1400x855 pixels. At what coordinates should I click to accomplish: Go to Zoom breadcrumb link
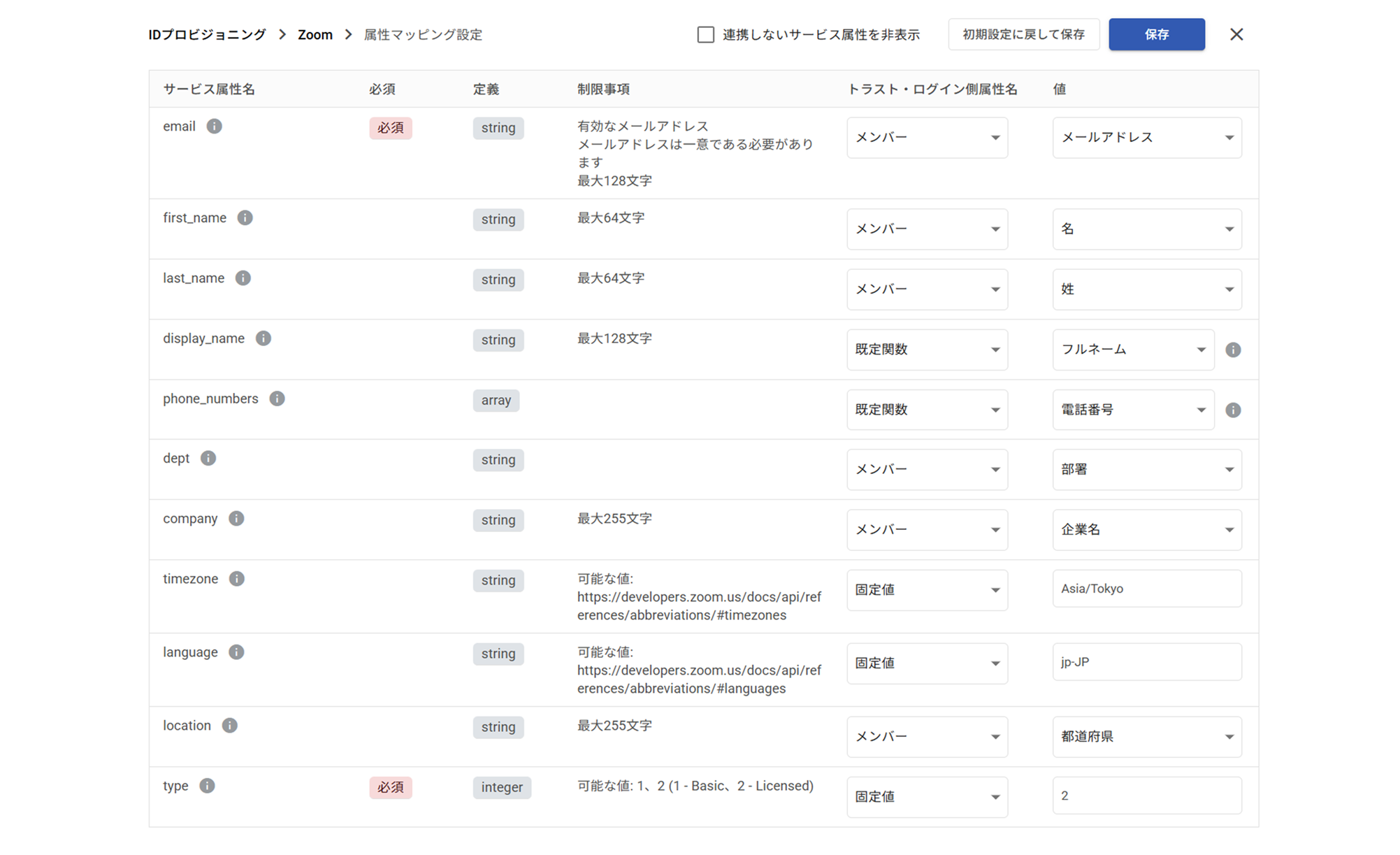point(315,34)
